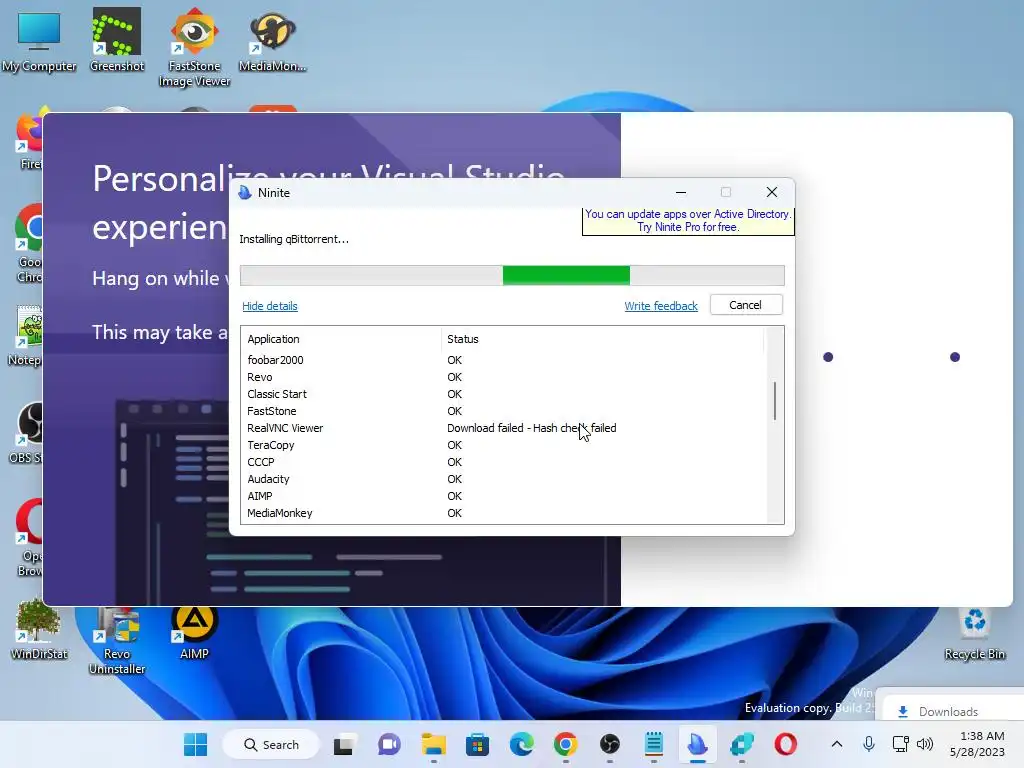This screenshot has height=768, width=1024.
Task: Switch to the installer icon next to Ninite on the taskbar
Action: click(x=742, y=744)
